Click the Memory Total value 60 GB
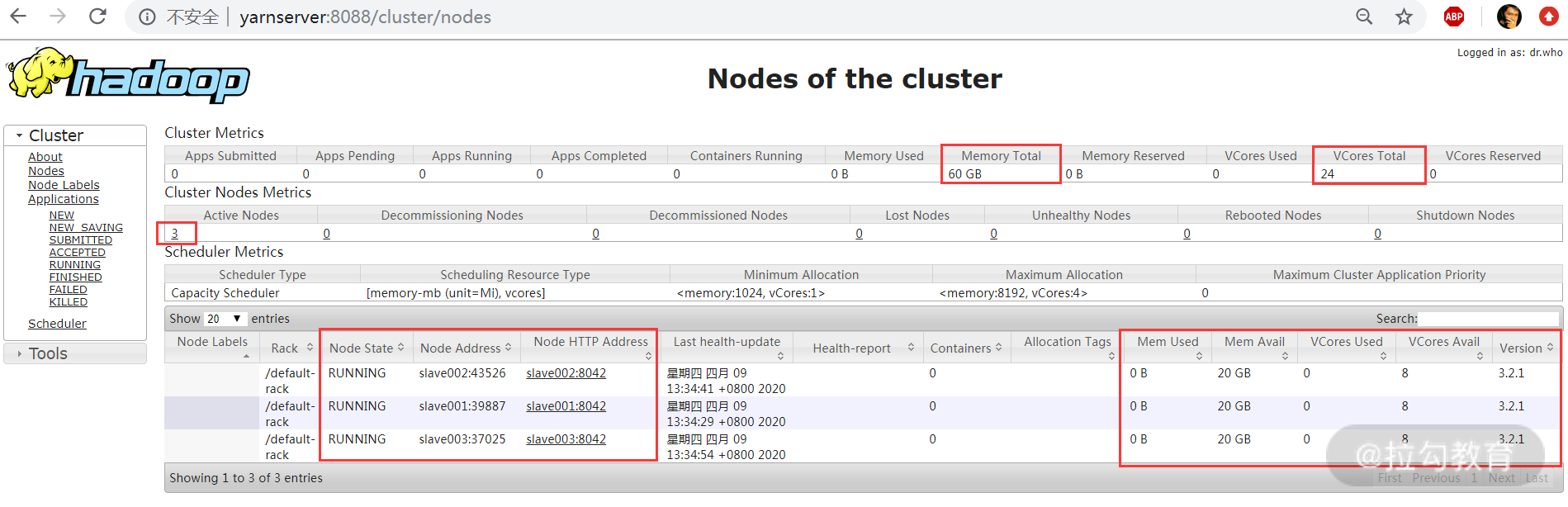Screen dimensions: 1568x507 964,174
